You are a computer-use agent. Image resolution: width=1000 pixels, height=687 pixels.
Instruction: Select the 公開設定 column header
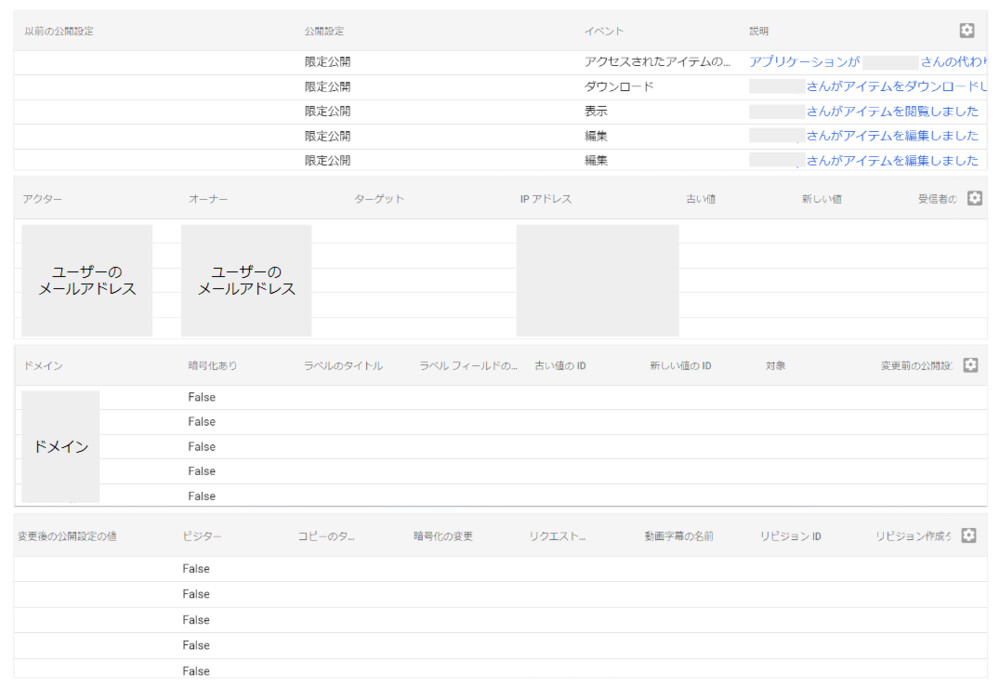(x=324, y=32)
